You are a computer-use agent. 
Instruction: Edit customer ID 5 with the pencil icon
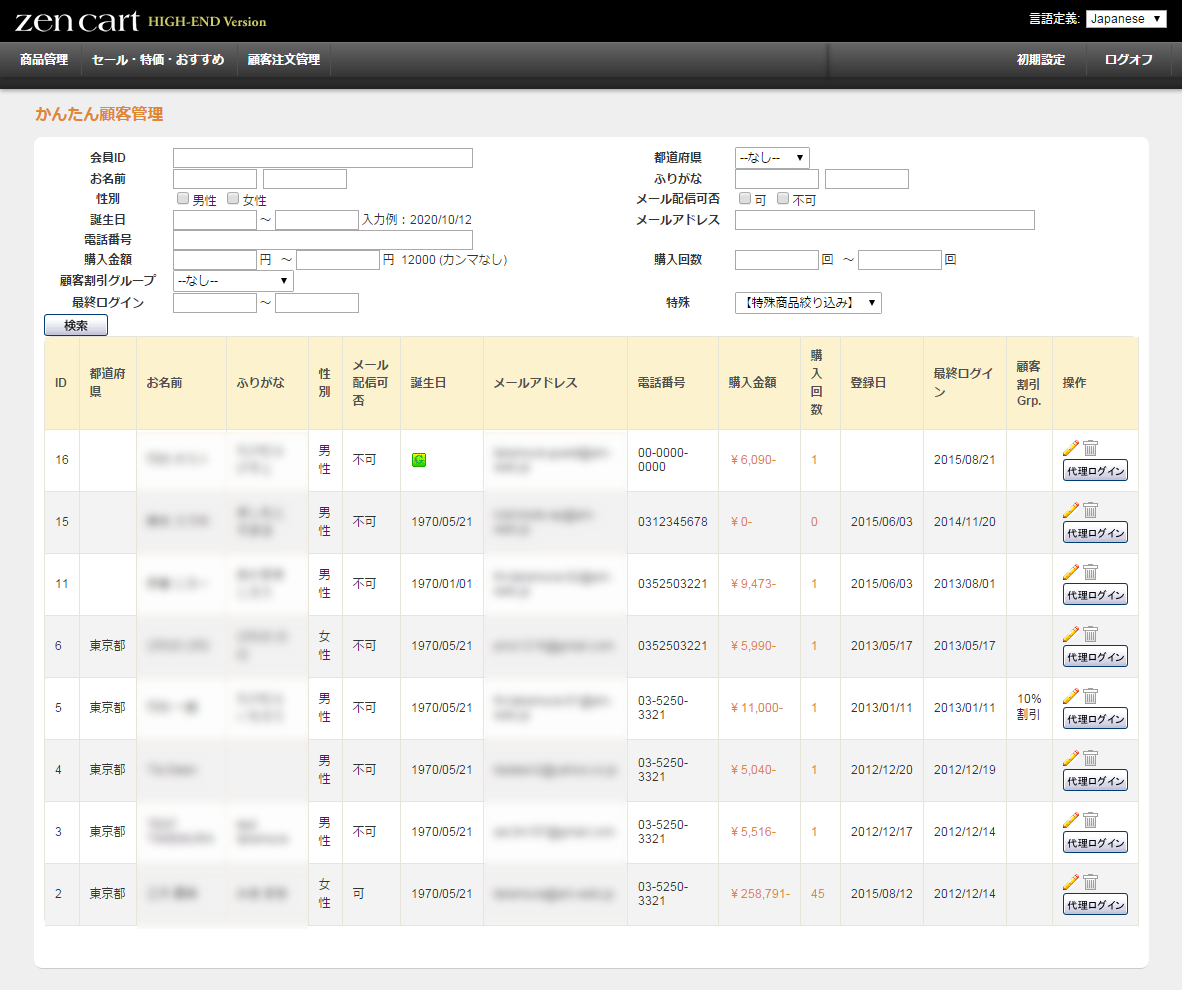coord(1070,696)
